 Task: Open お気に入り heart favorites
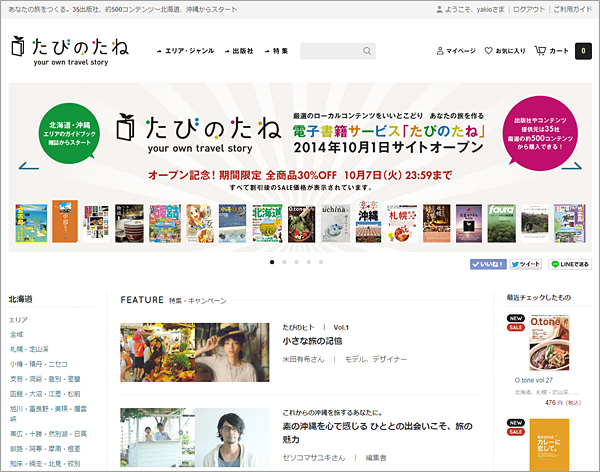point(505,51)
